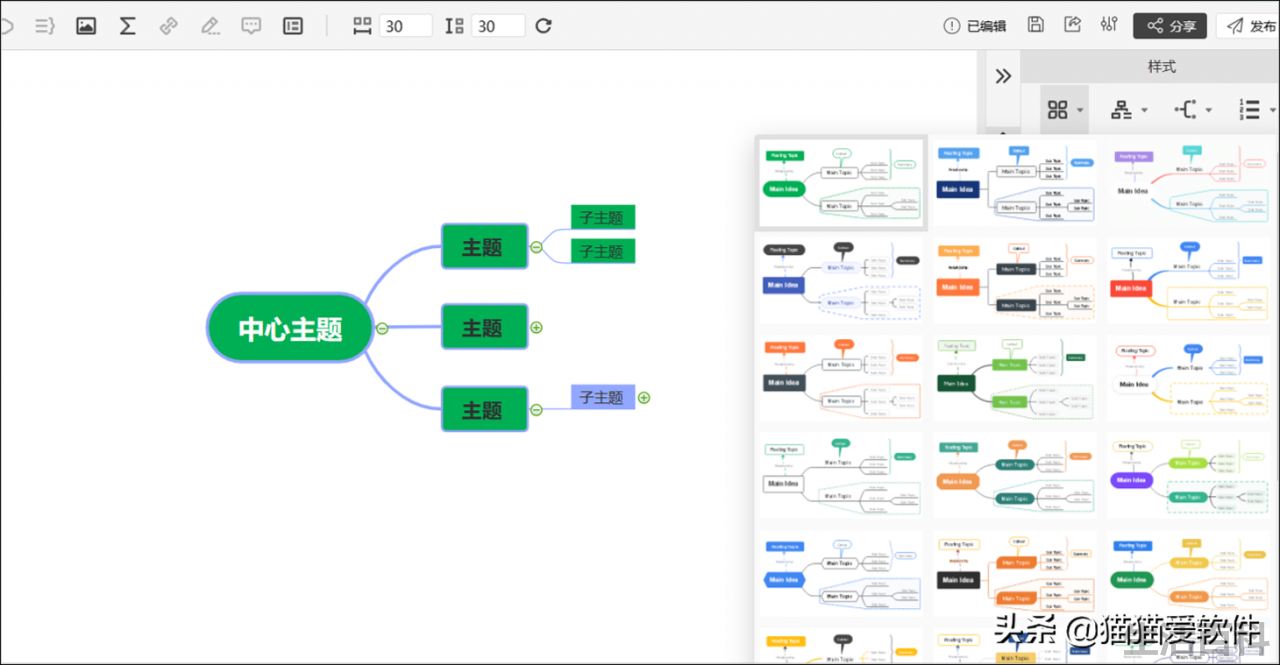
Task: Expand the blue 子主题 plus toggle
Action: [644, 397]
